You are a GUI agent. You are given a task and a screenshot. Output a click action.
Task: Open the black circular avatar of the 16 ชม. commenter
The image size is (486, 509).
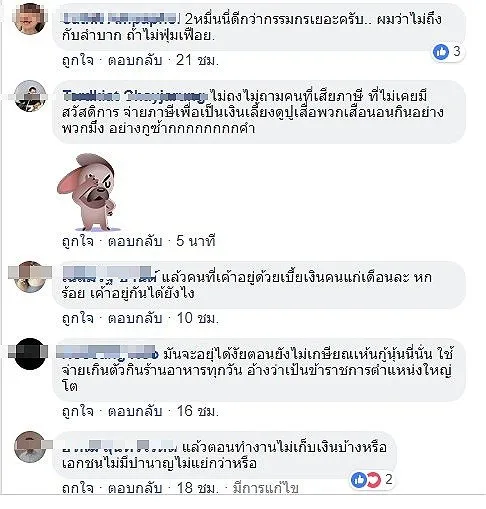point(30,354)
